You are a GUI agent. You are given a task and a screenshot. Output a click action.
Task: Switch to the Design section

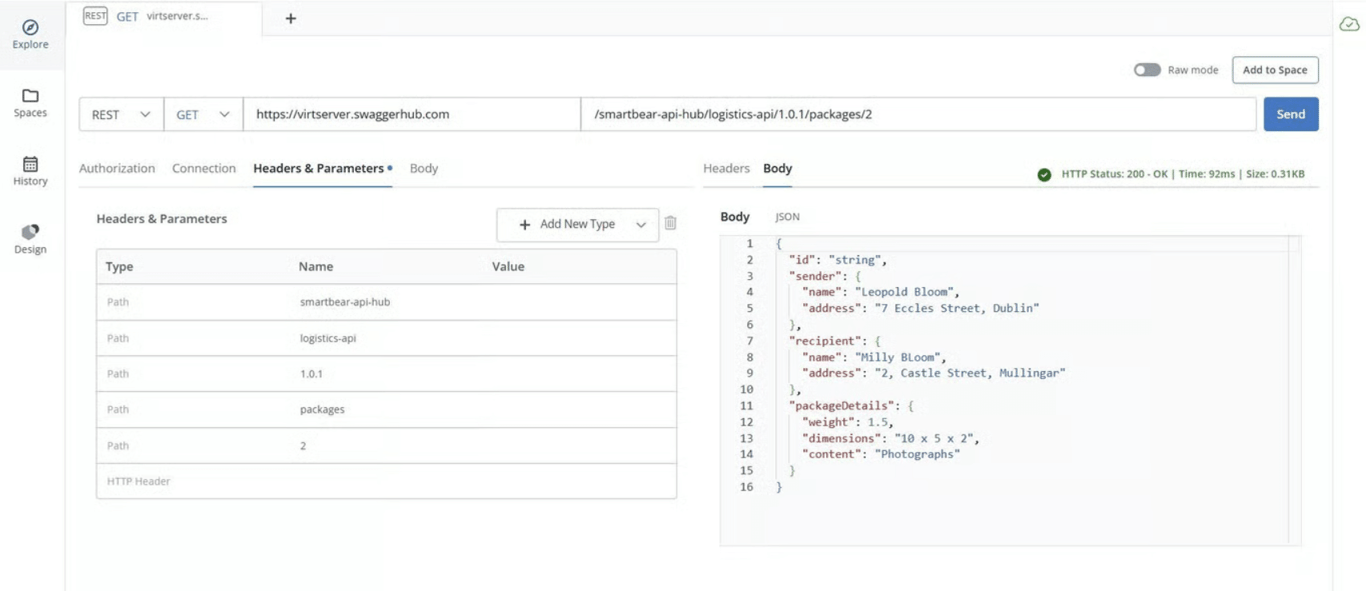[x=30, y=238]
